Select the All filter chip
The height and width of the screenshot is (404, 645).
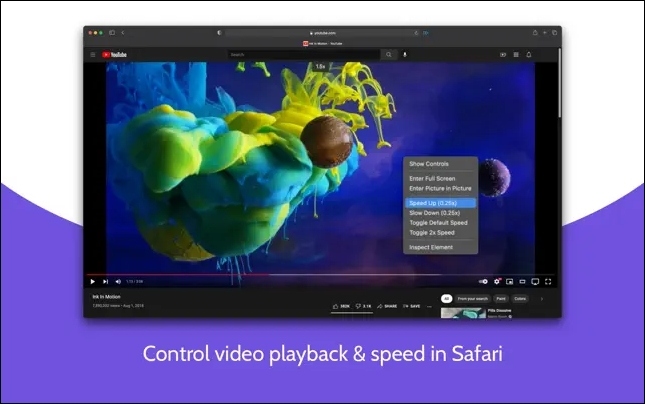tap(446, 299)
